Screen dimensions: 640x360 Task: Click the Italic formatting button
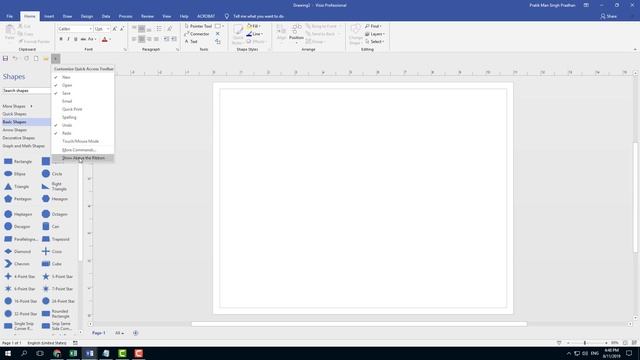68,39
